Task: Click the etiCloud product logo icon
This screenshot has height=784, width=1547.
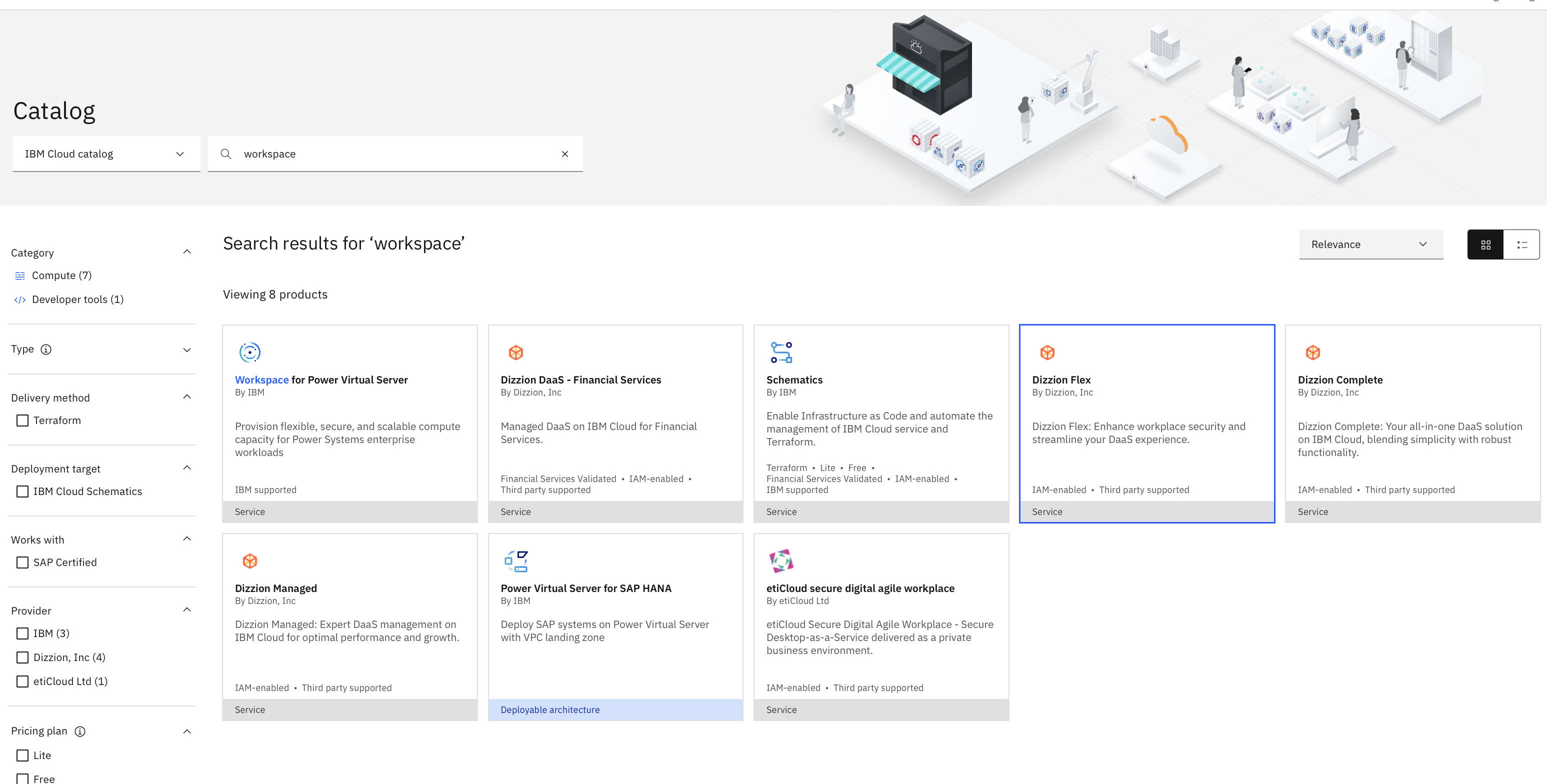Action: (781, 560)
